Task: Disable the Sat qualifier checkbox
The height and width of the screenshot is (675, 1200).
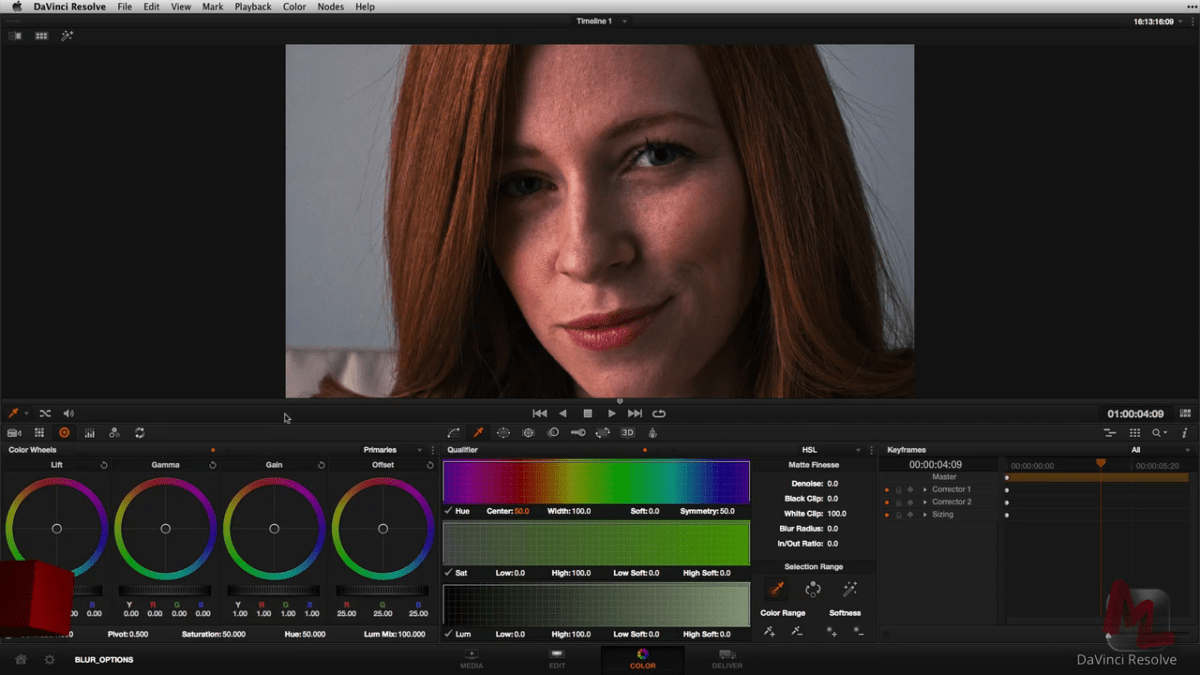Action: point(447,573)
